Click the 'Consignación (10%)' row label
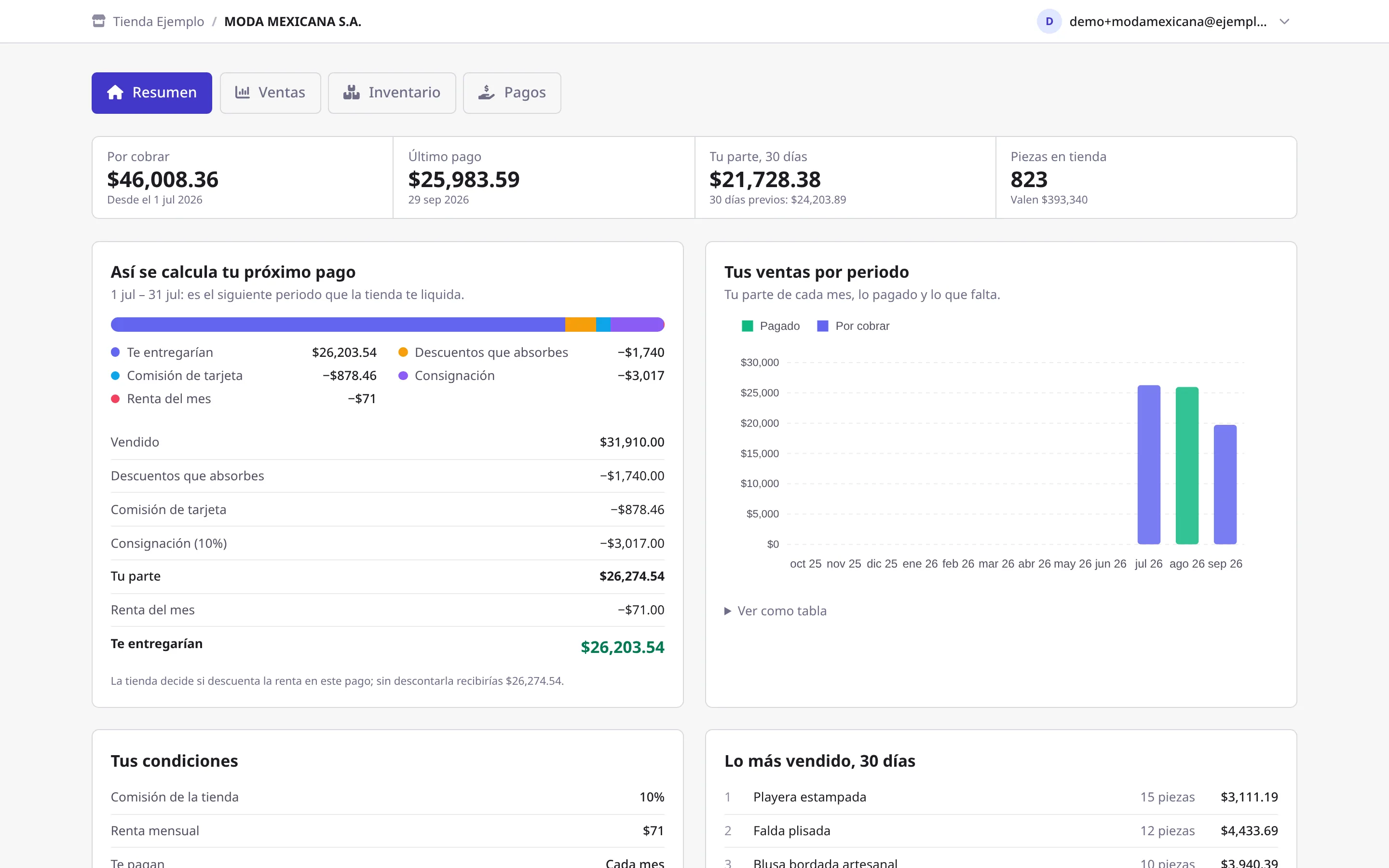This screenshot has width=1389, height=868. point(169,543)
